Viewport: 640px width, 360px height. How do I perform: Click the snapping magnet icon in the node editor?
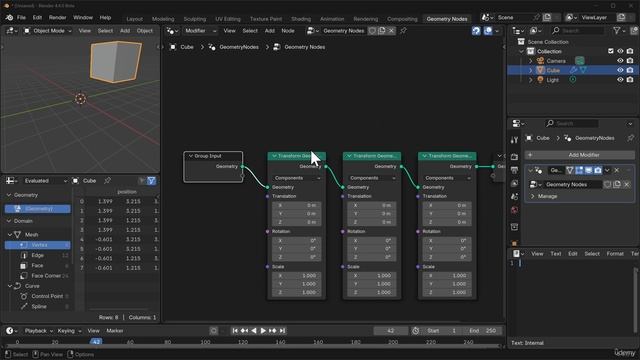click(x=476, y=31)
